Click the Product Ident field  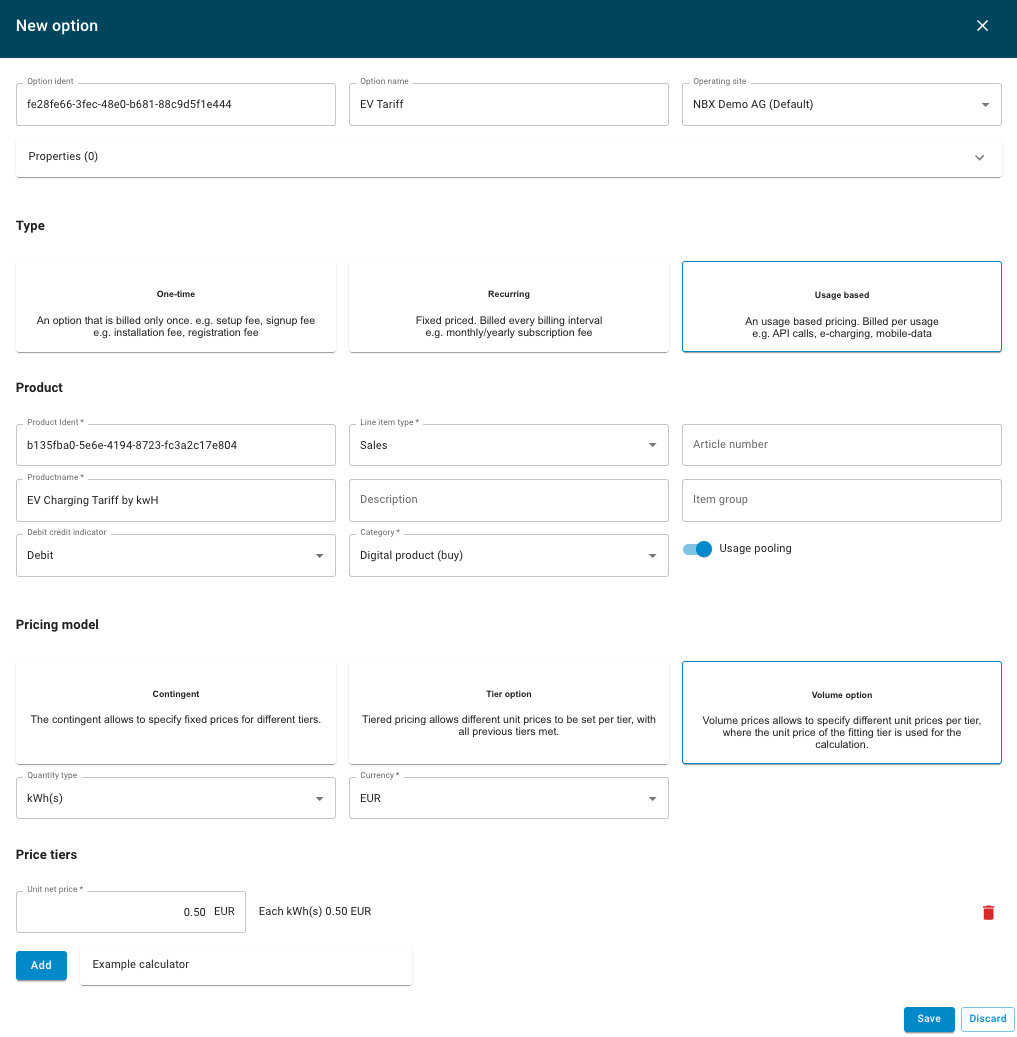pyautogui.click(x=176, y=445)
